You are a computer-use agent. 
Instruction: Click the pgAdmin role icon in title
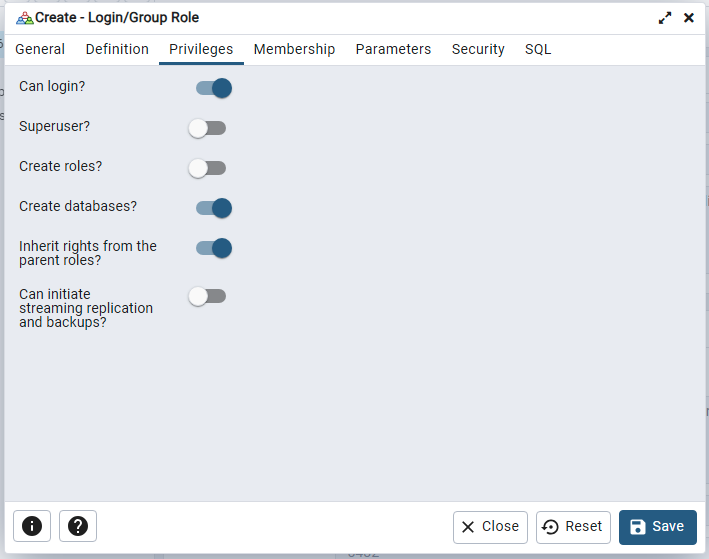tap(24, 18)
